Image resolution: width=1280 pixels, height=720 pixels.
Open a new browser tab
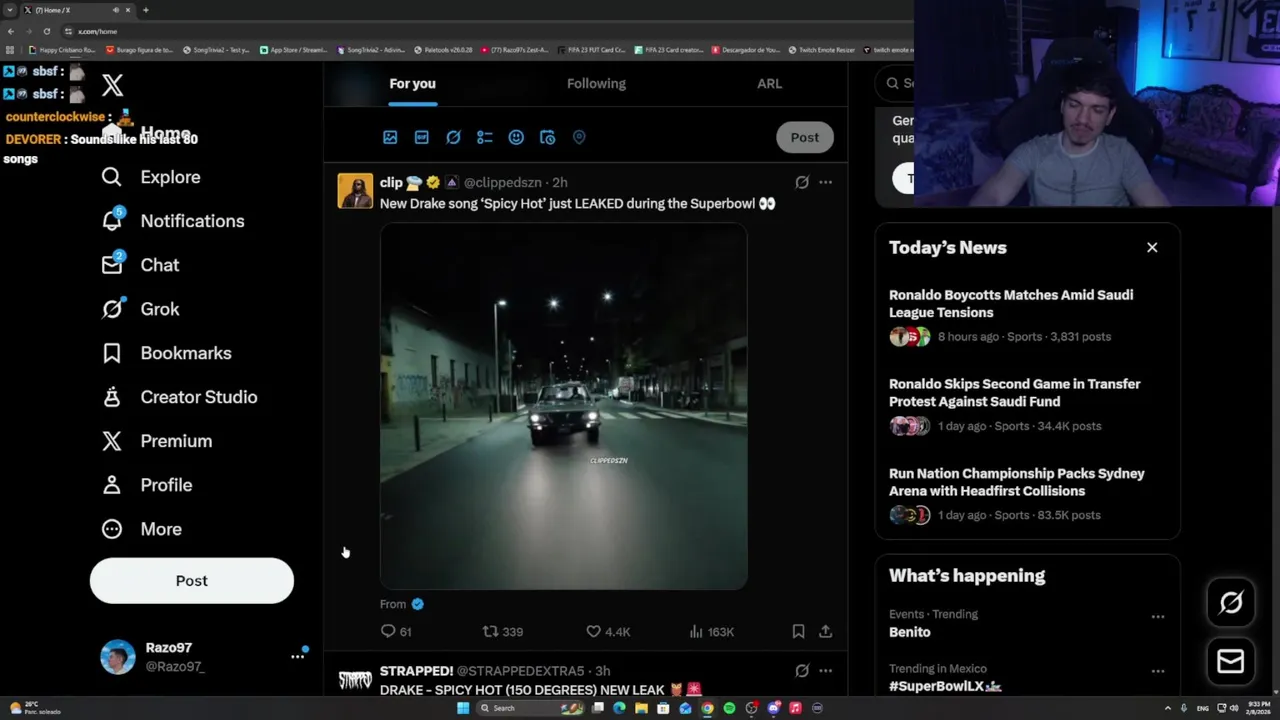coord(145,10)
